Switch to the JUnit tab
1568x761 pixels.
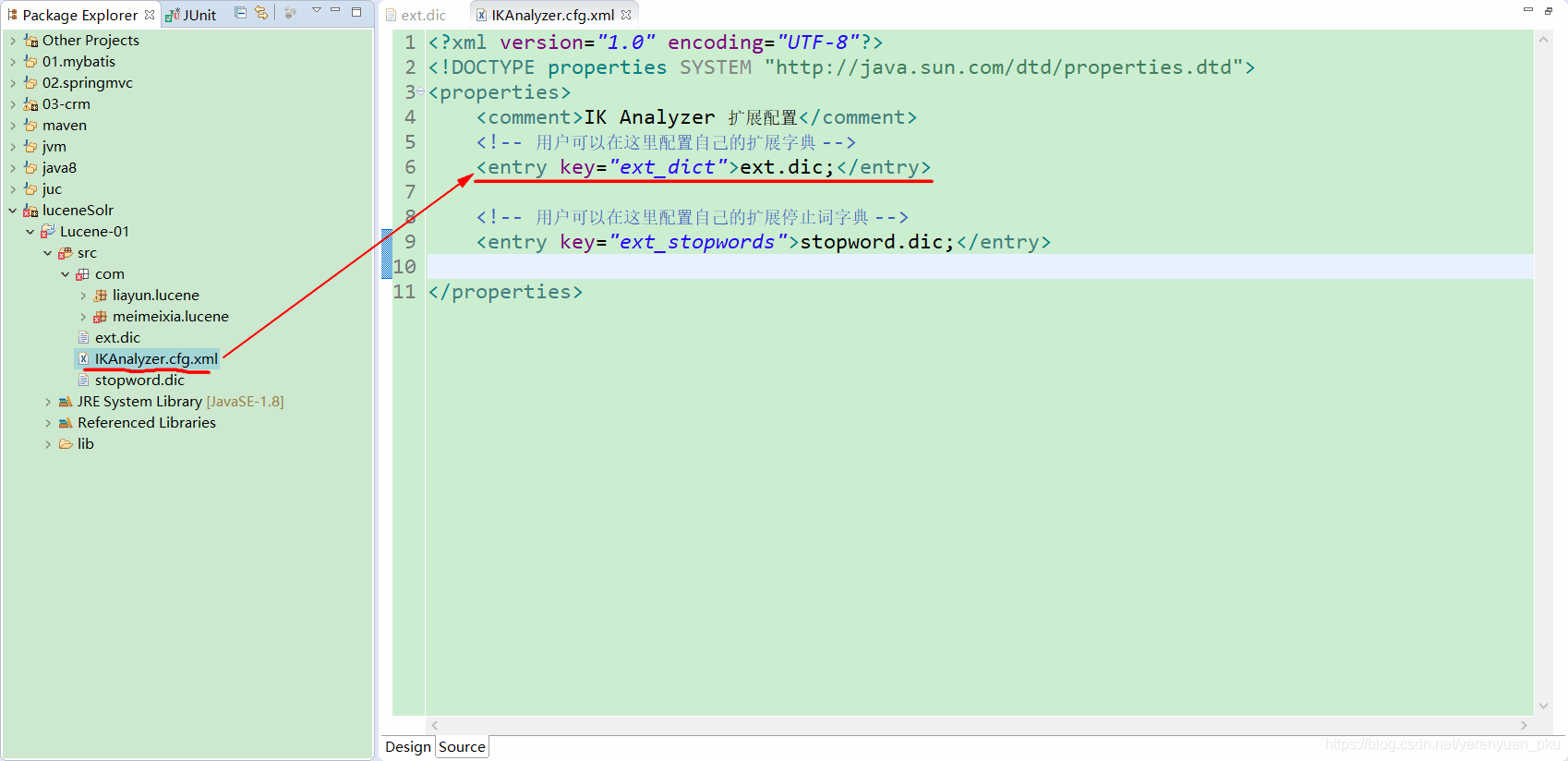[x=190, y=15]
